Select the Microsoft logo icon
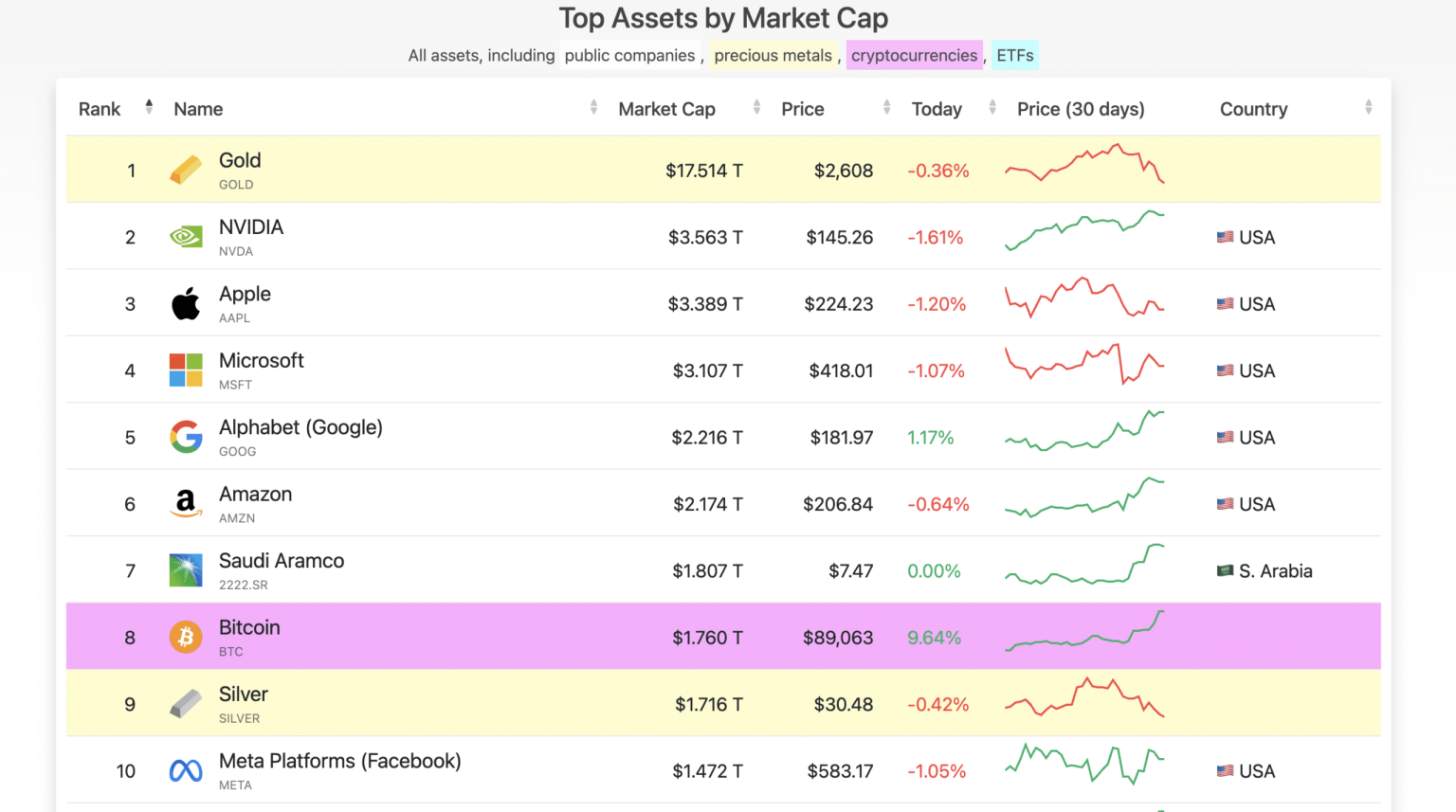Viewport: 1456px width, 812px height. click(x=186, y=370)
